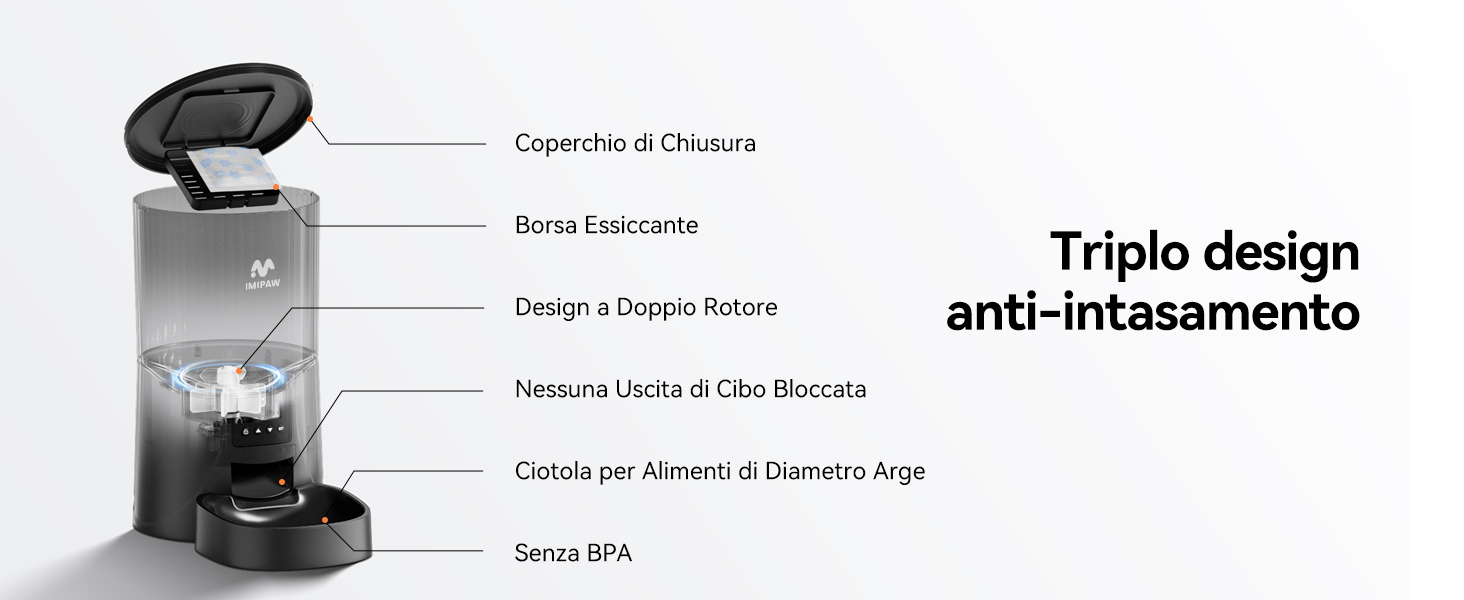Image resolution: width=1464 pixels, height=600 pixels.
Task: Select the "Coperchio di Chiusura" label
Action: [635, 143]
